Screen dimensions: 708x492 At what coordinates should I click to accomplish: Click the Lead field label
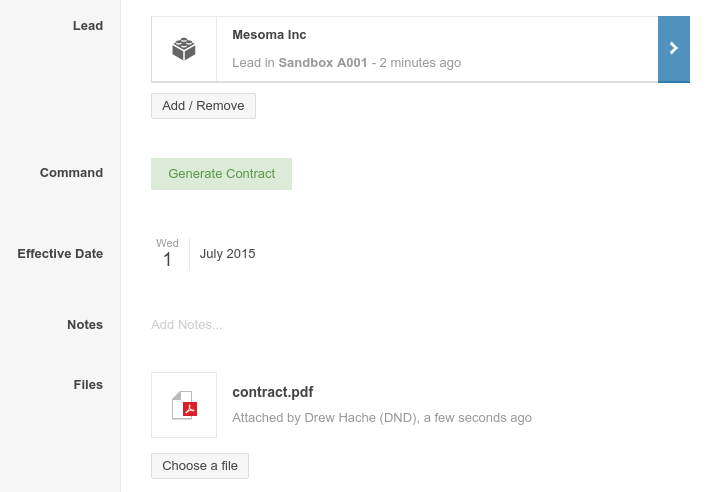88,26
